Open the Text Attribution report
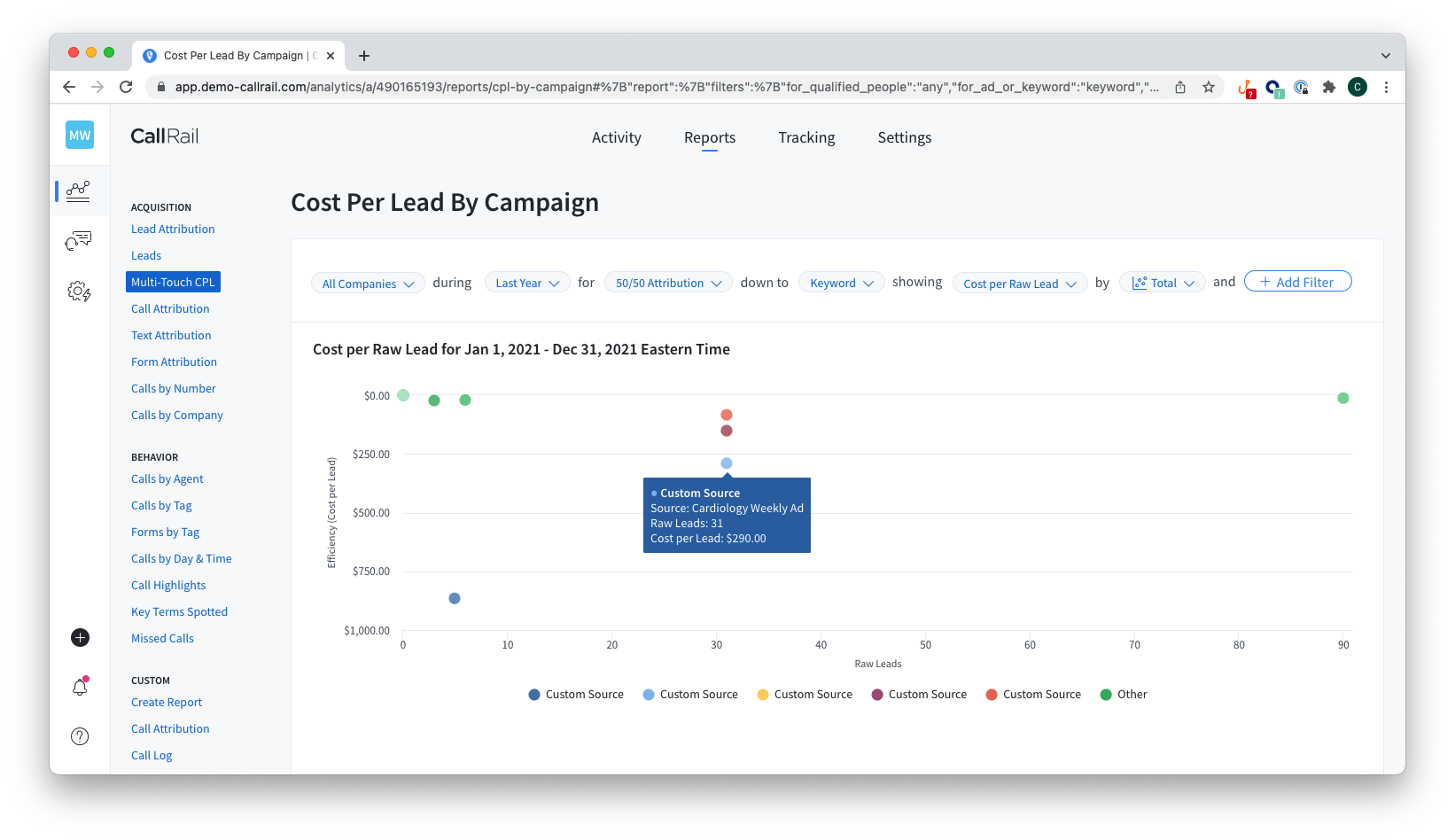The image size is (1455, 840). (171, 335)
